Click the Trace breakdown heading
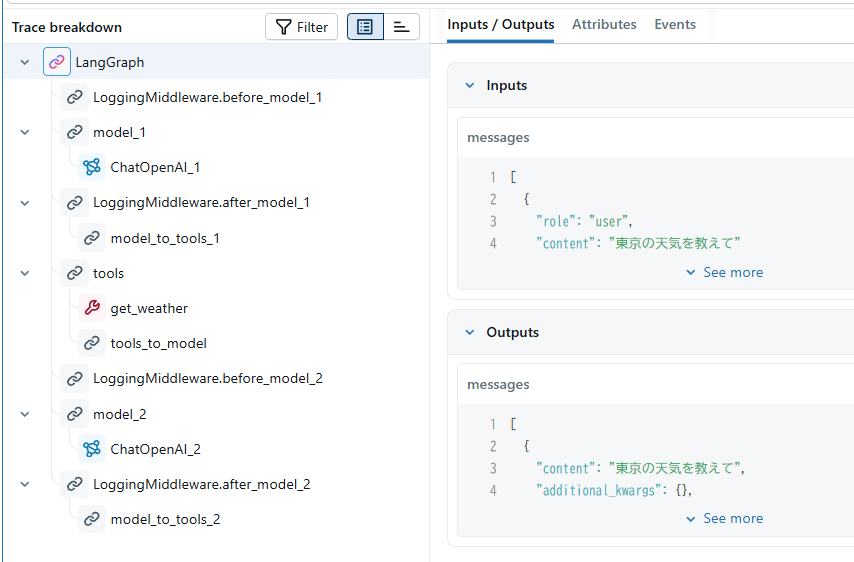This screenshot has width=854, height=562. pos(67,27)
